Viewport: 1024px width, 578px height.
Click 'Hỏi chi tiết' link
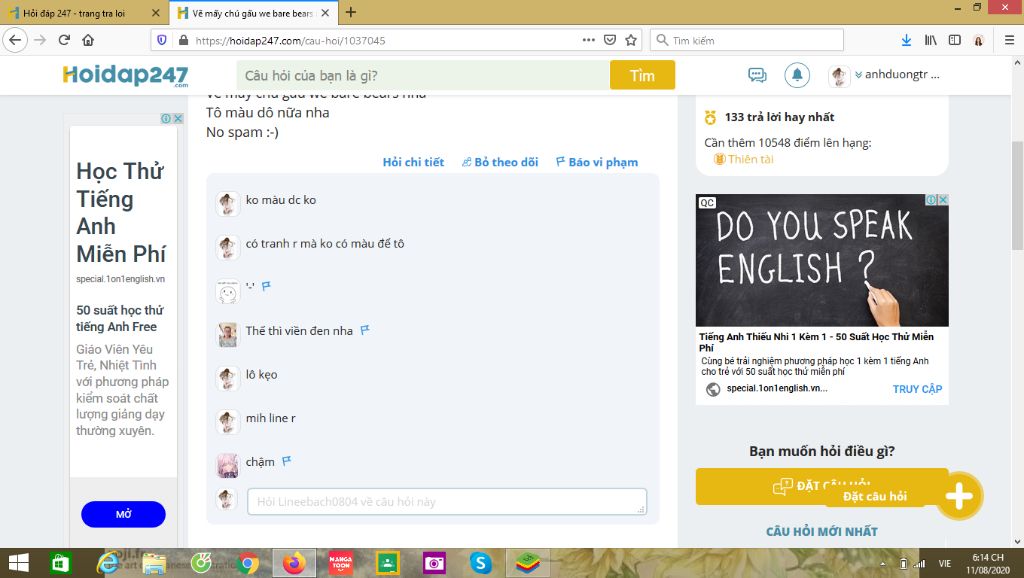coord(413,162)
